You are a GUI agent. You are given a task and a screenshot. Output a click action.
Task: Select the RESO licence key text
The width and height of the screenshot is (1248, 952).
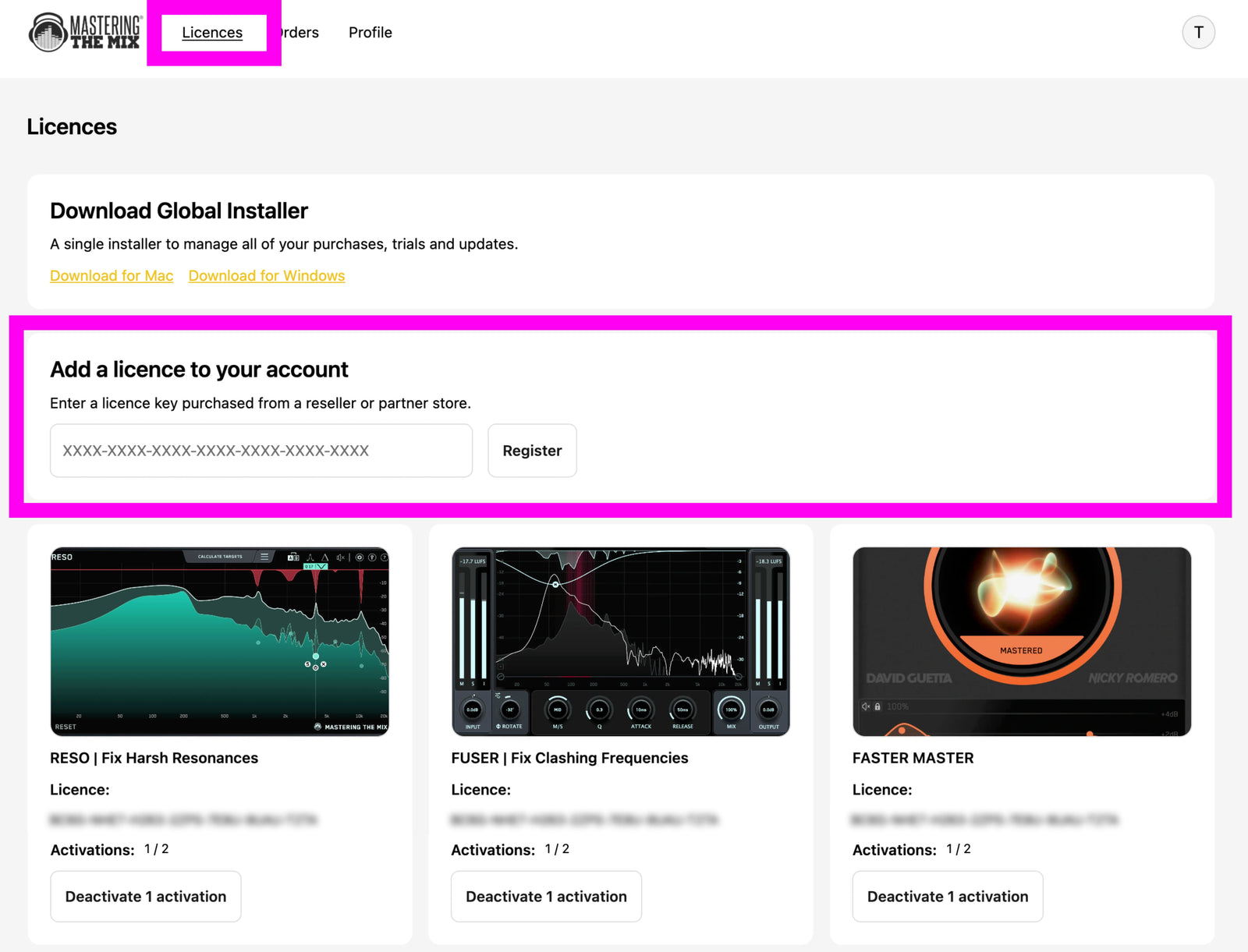183,820
